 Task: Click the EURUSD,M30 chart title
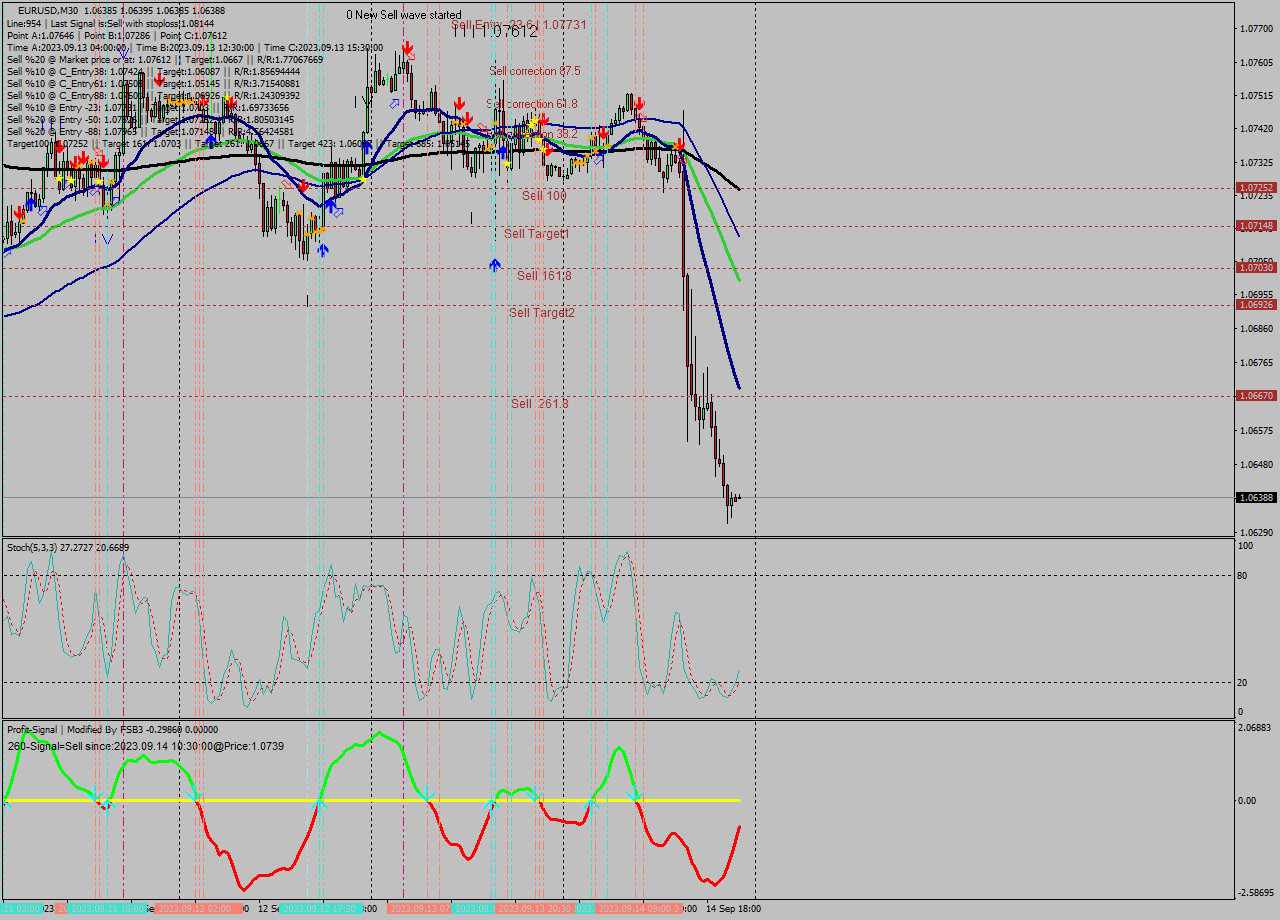[49, 11]
